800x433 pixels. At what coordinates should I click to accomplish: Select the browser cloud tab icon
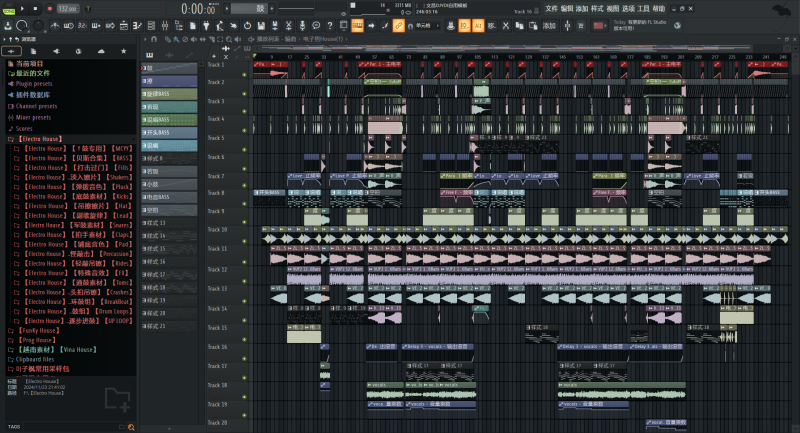click(101, 51)
